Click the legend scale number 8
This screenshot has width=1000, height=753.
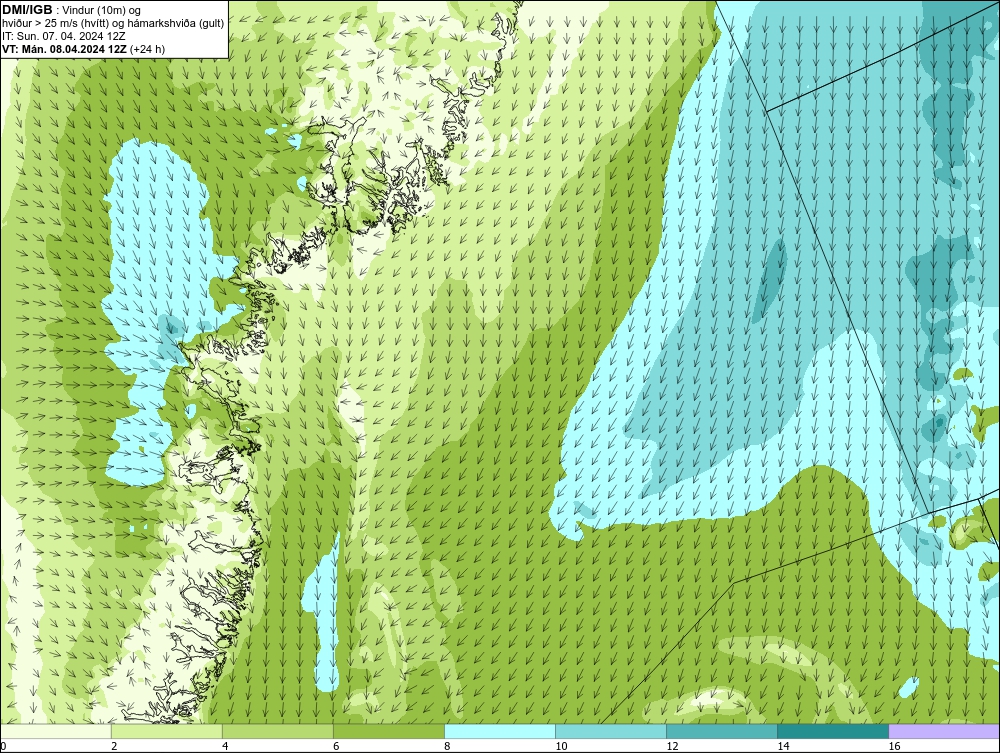[447, 746]
